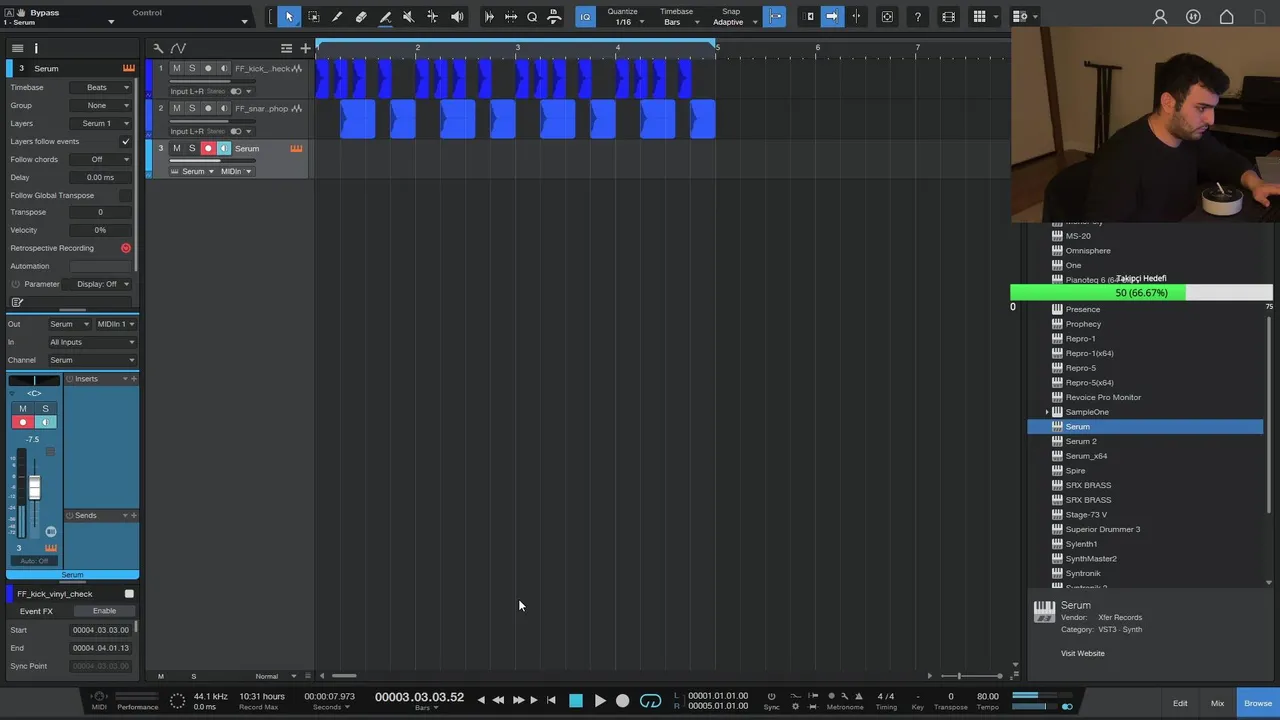Open the Quantize panel Q icon

coord(532,17)
